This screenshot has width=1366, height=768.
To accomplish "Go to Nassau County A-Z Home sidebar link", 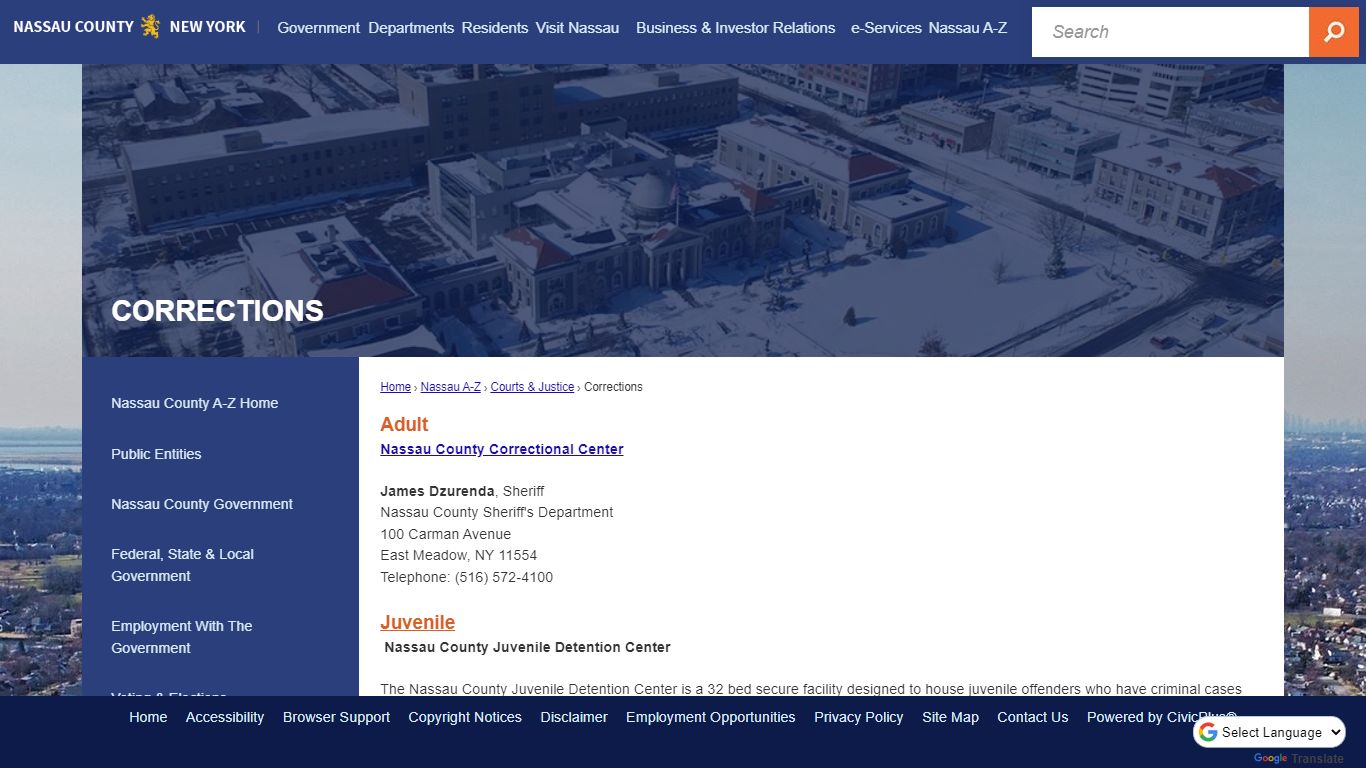I will (195, 403).
